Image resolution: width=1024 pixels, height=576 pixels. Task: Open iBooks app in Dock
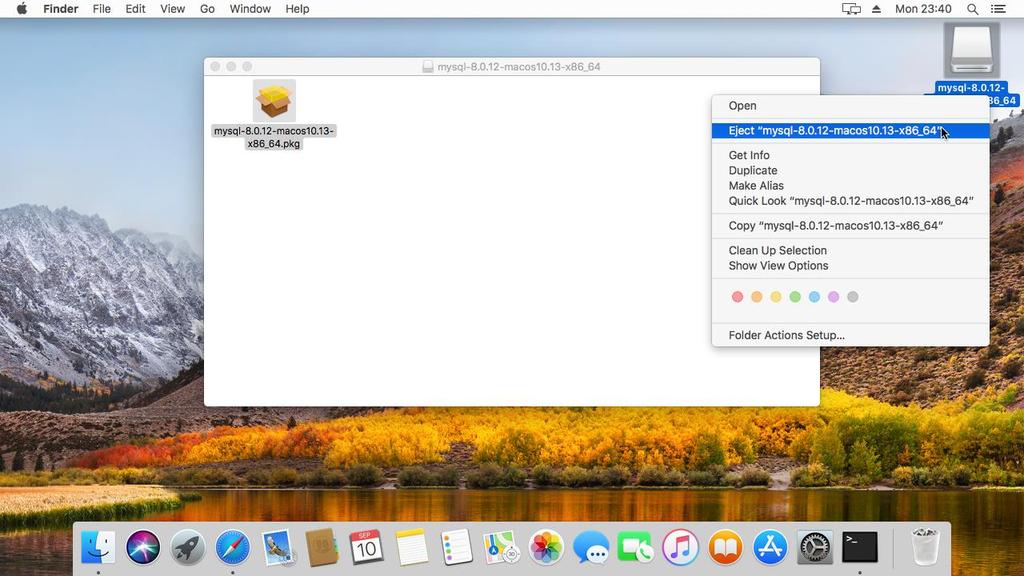coord(726,547)
